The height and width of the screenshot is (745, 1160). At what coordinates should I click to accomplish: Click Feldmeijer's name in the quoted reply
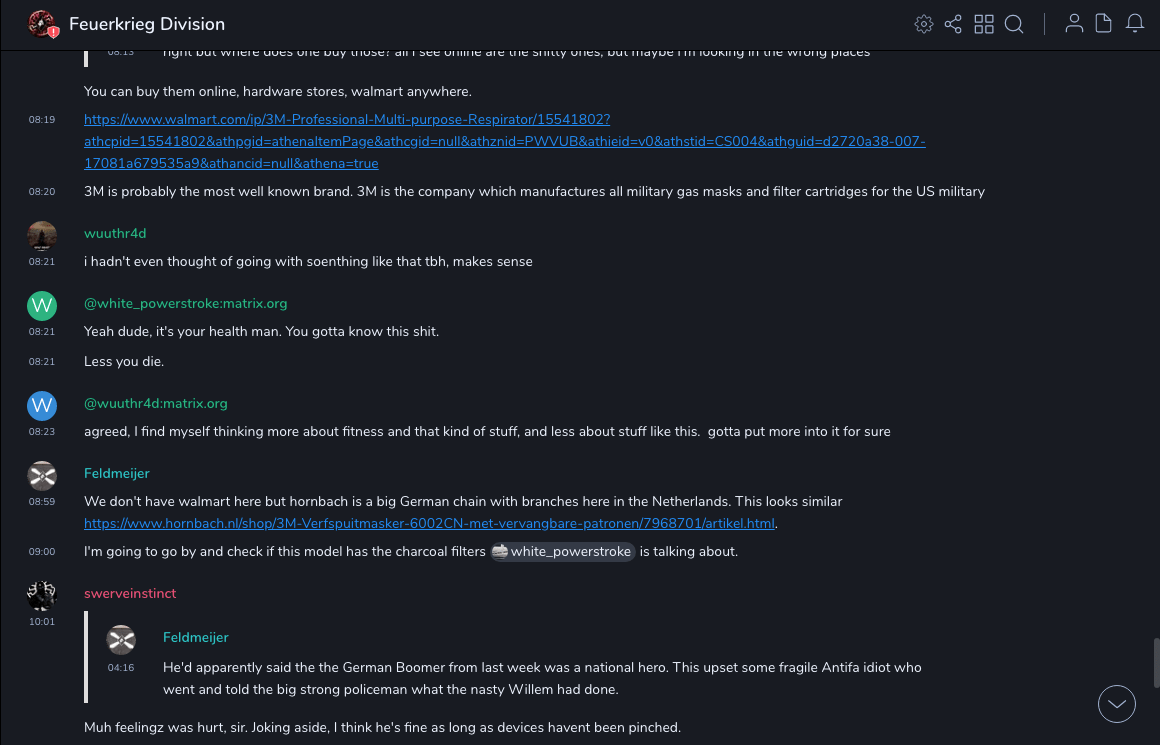click(196, 637)
